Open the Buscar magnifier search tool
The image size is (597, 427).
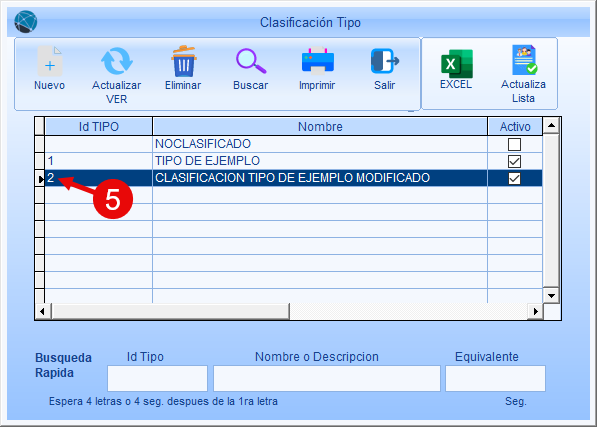tap(251, 61)
